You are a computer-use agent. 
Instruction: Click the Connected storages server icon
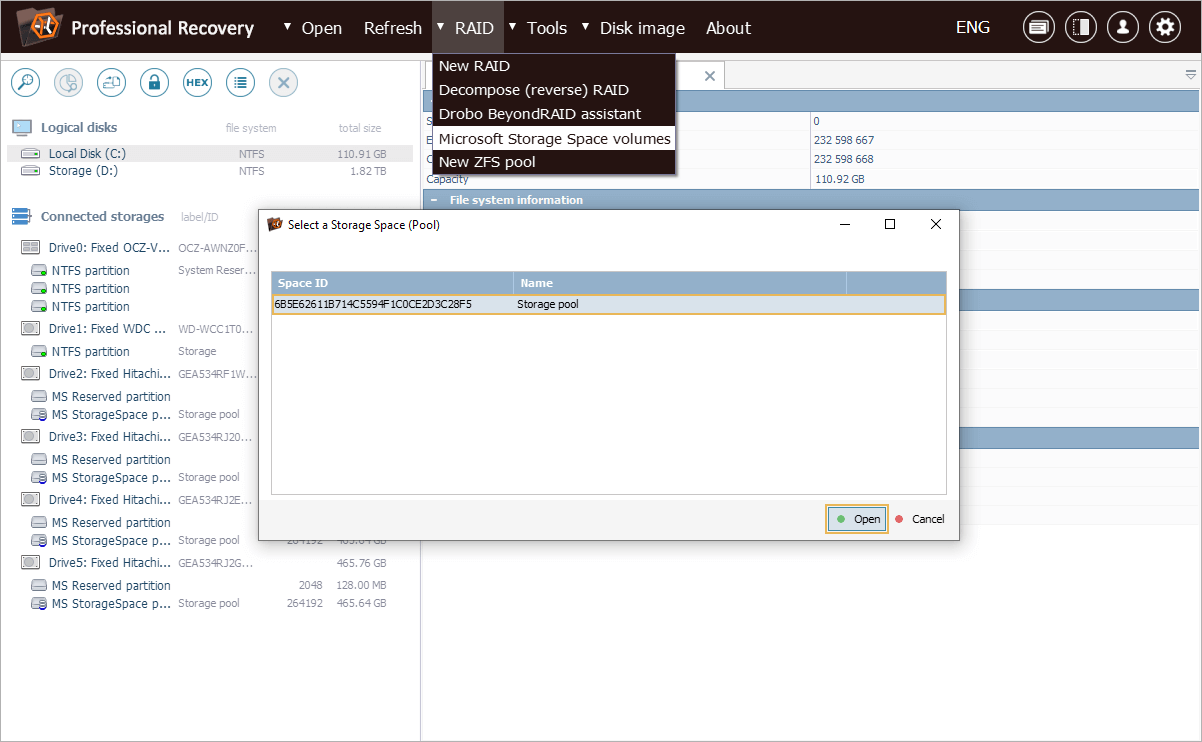[x=22, y=216]
